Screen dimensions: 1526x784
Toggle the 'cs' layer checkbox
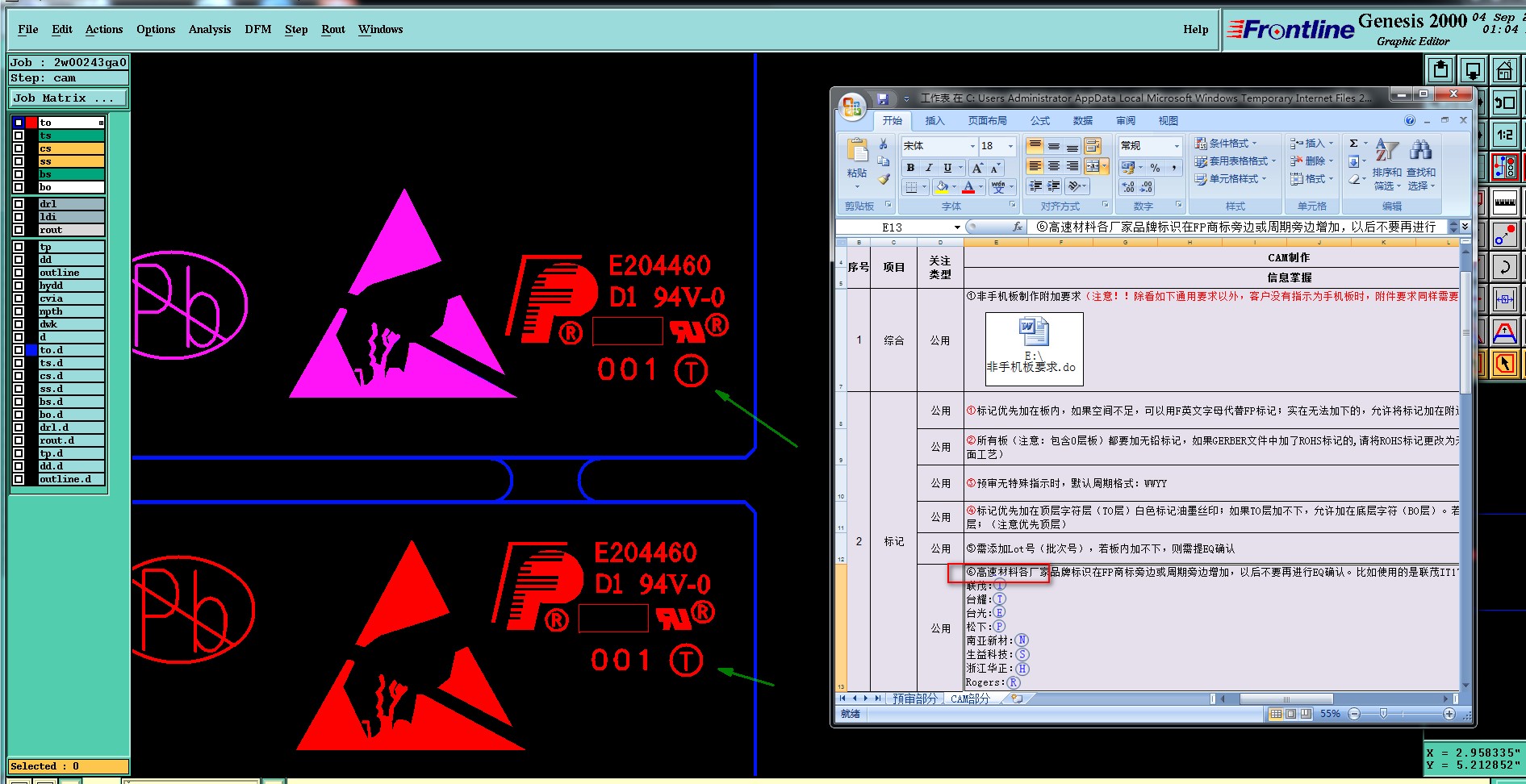[x=19, y=148]
